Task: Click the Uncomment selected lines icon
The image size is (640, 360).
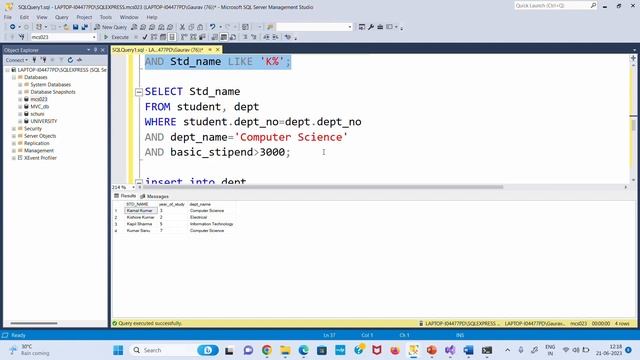Action: pyautogui.click(x=253, y=37)
